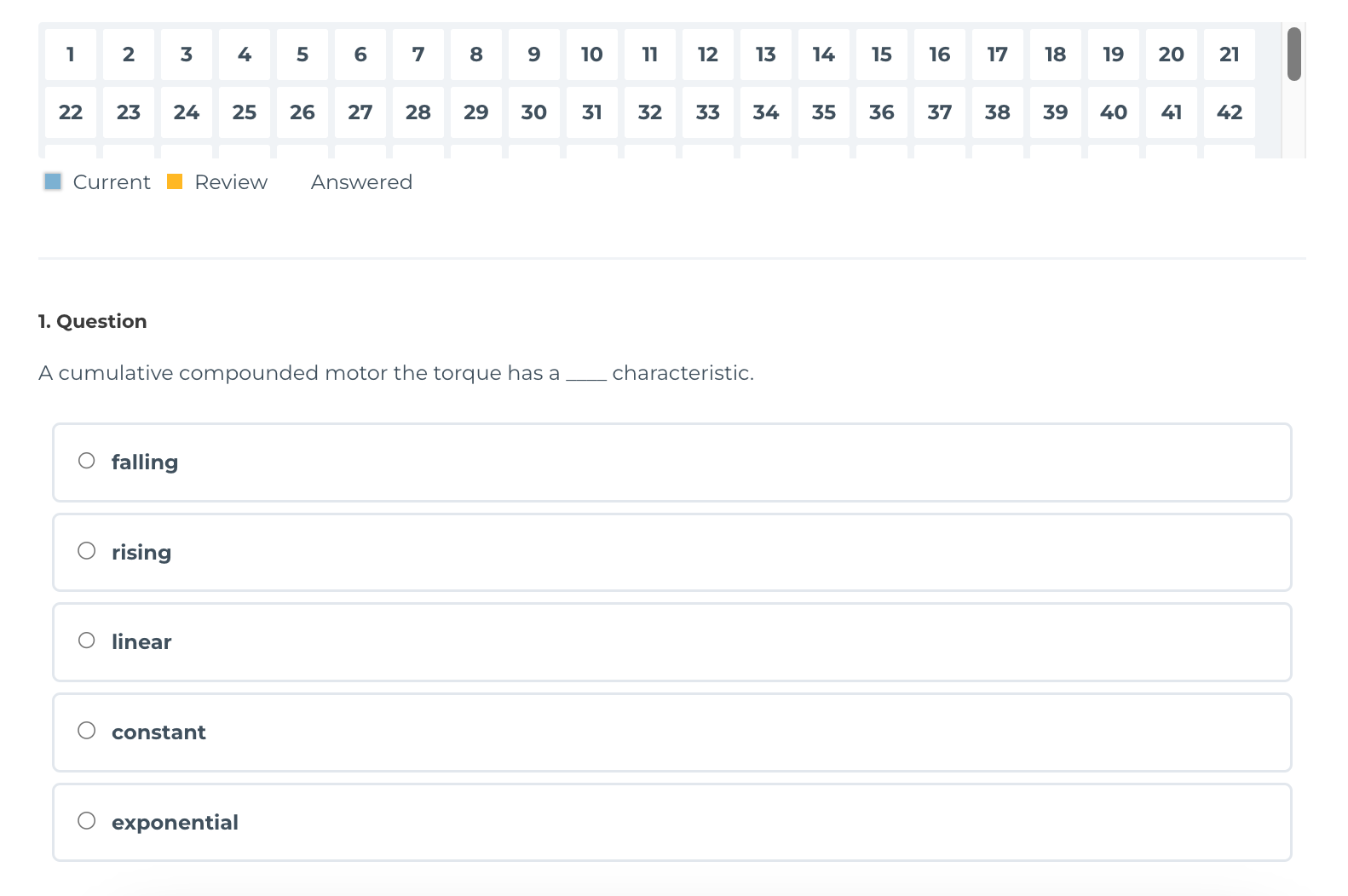This screenshot has height=896, width=1348.
Task: Click the question navigator scrollbar thumb
Action: pyautogui.click(x=1293, y=55)
